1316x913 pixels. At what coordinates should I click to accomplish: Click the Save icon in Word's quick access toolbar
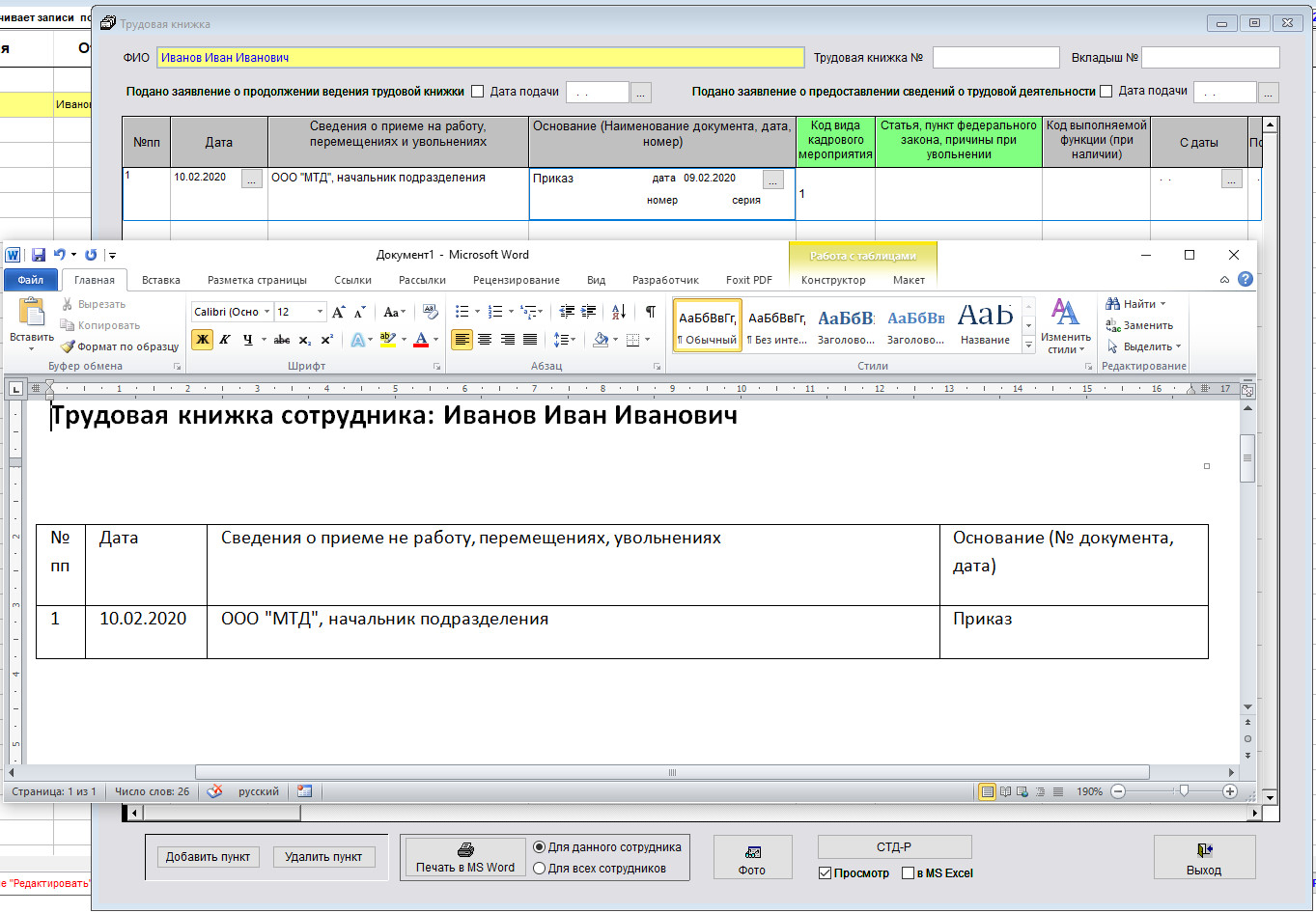point(39,255)
